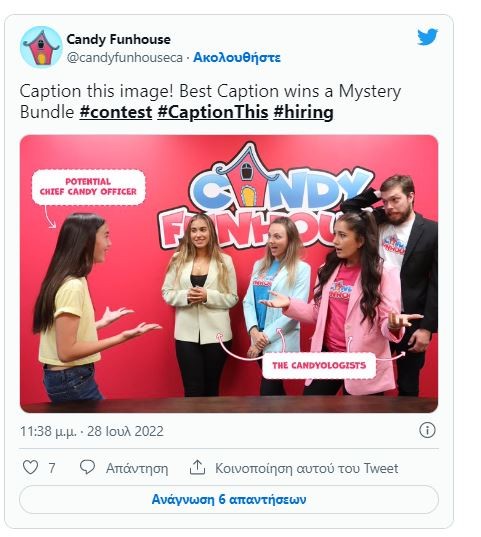Open the #CaptionThis hashtag
The image size is (481, 537).
[x=212, y=112]
